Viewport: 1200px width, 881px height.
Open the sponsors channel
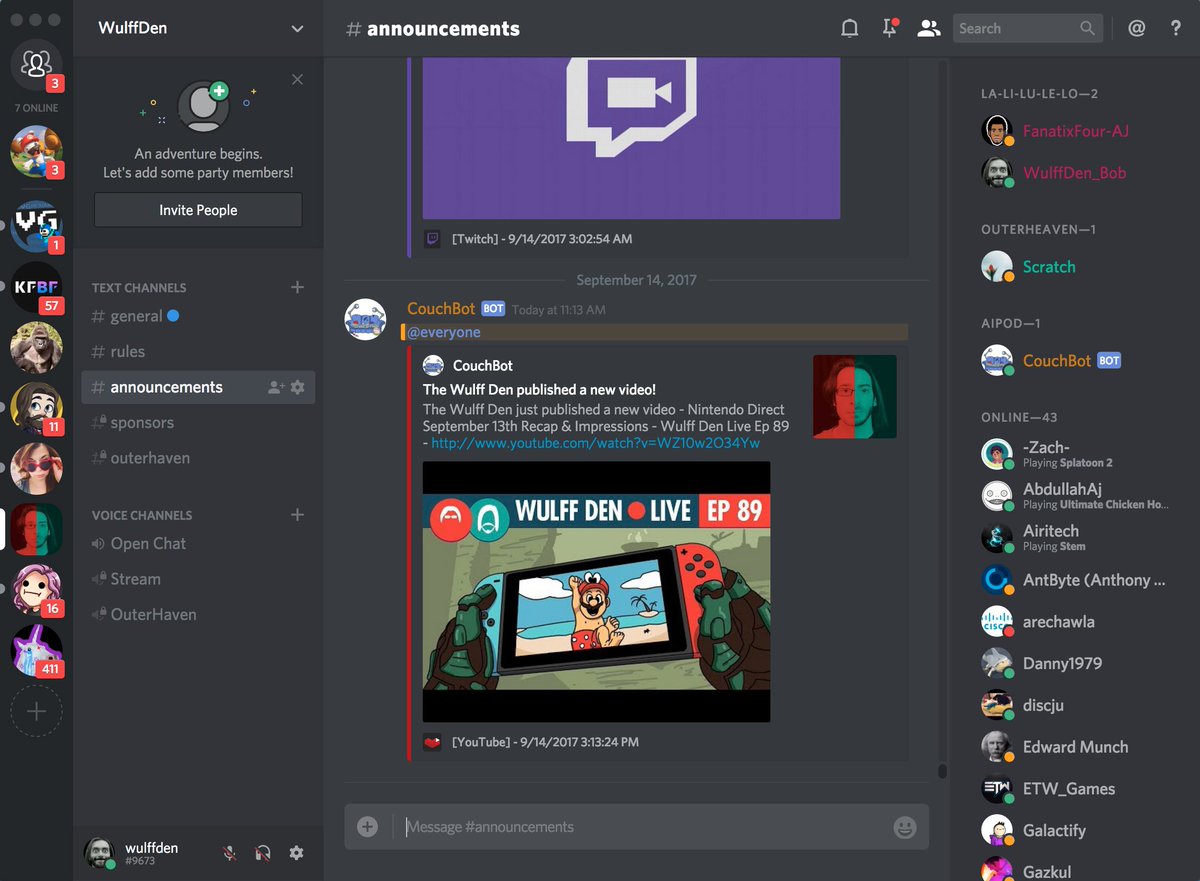[x=198, y=422]
